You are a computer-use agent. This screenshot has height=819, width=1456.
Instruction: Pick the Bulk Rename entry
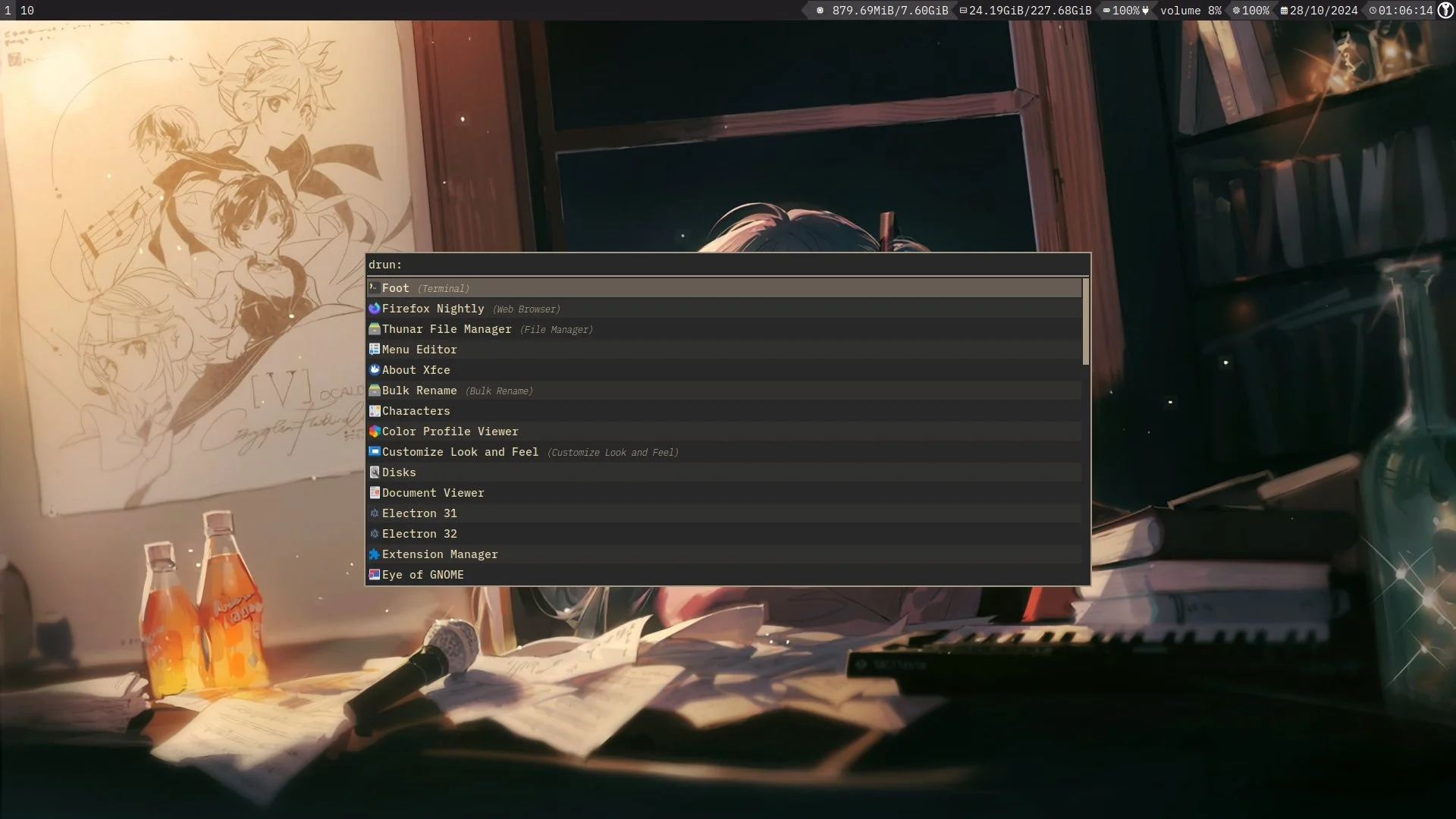click(724, 391)
